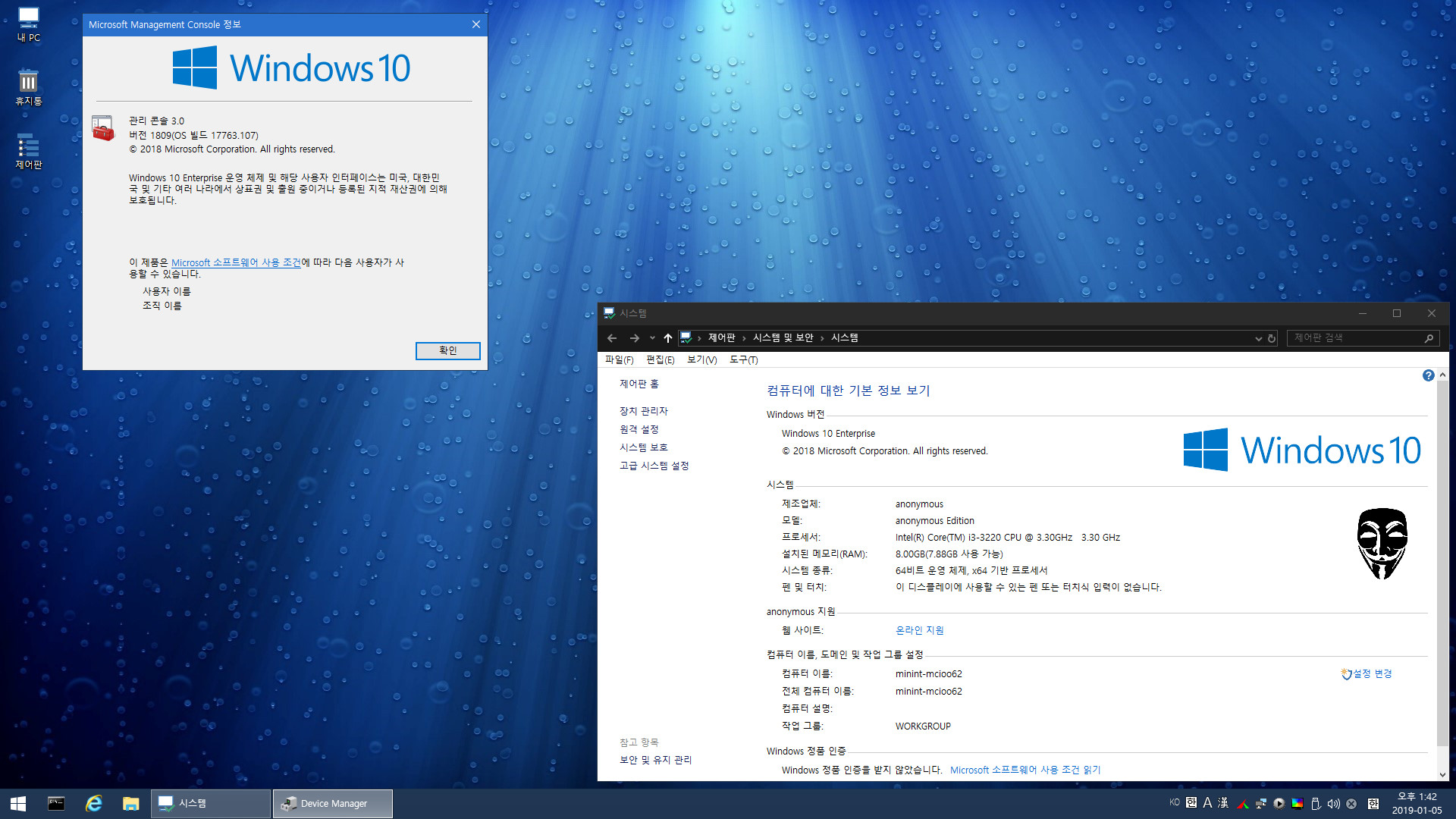Go to 제어판 홈 in the sidebar
Viewport: 1456px width, 819px height.
point(639,384)
